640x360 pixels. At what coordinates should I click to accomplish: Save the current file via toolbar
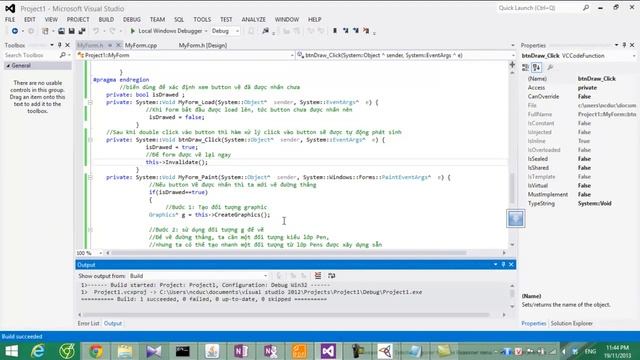point(71,31)
